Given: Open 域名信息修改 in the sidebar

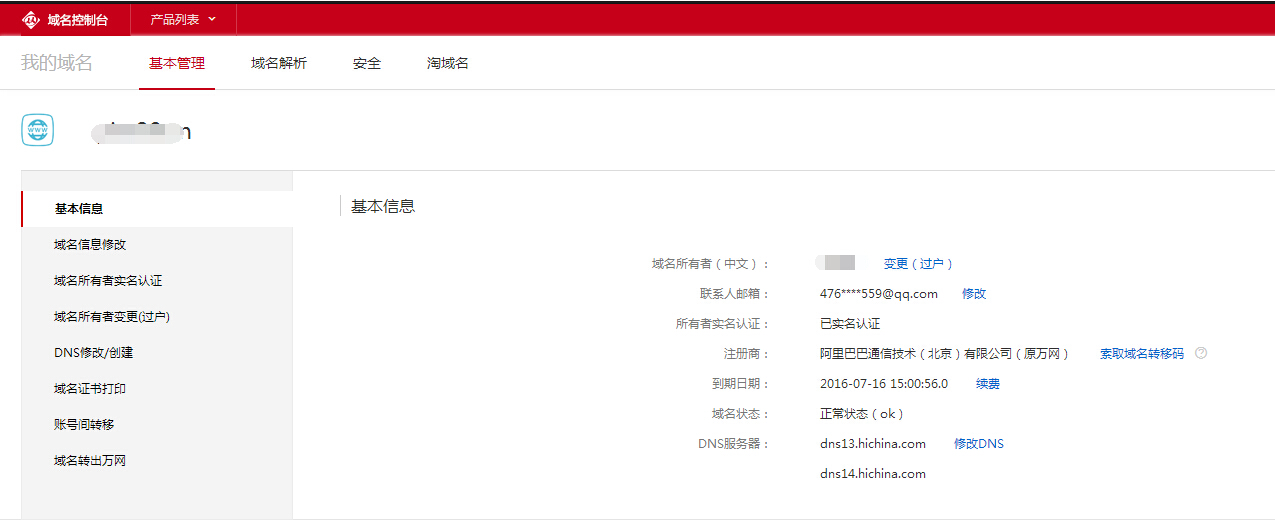Looking at the screenshot, I should click(x=90, y=245).
